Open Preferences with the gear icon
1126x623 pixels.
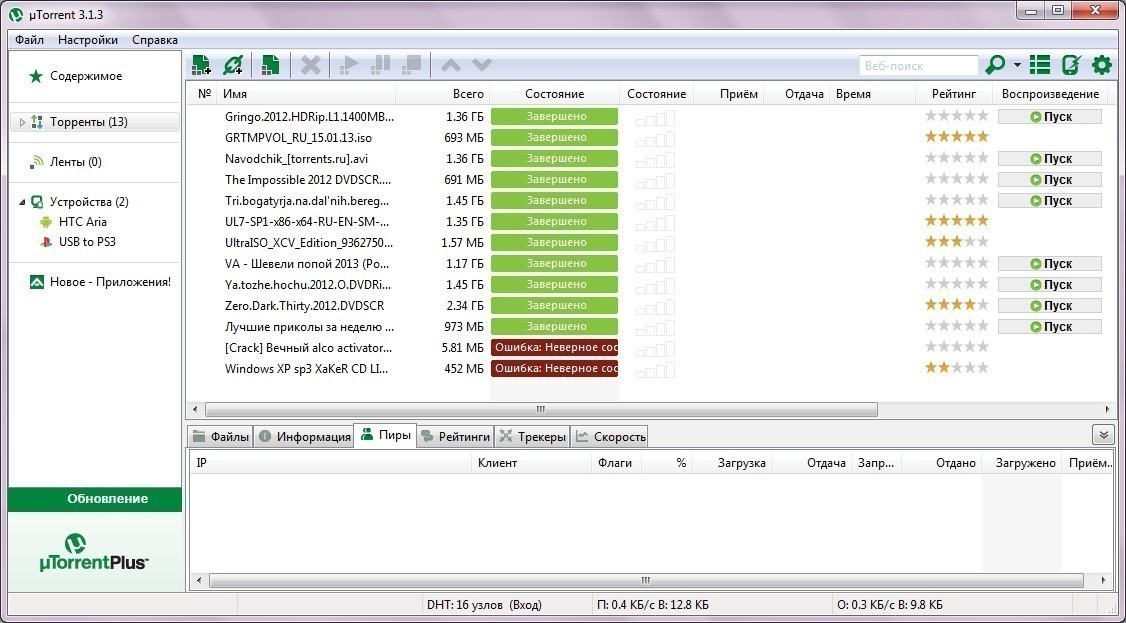[1101, 65]
